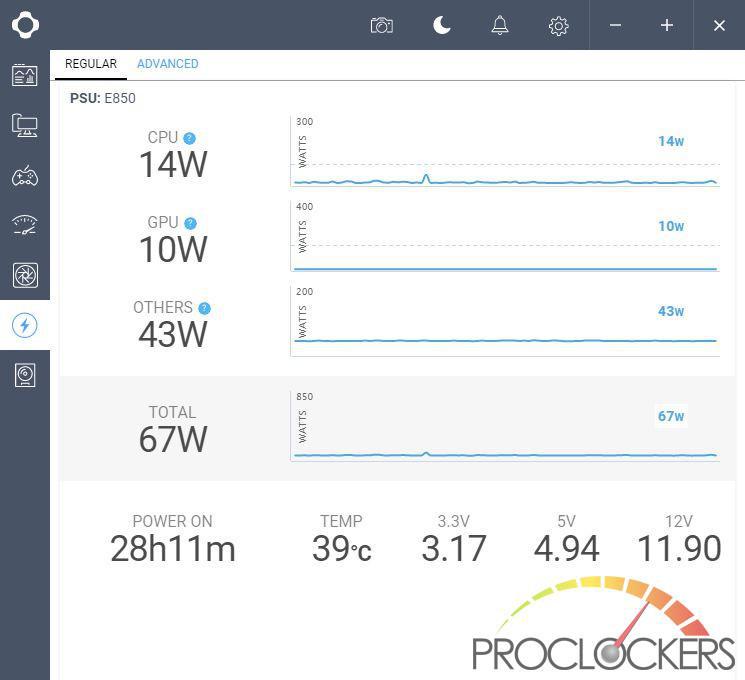Minimize the window with the minus button
745x680 pixels.
click(x=615, y=25)
